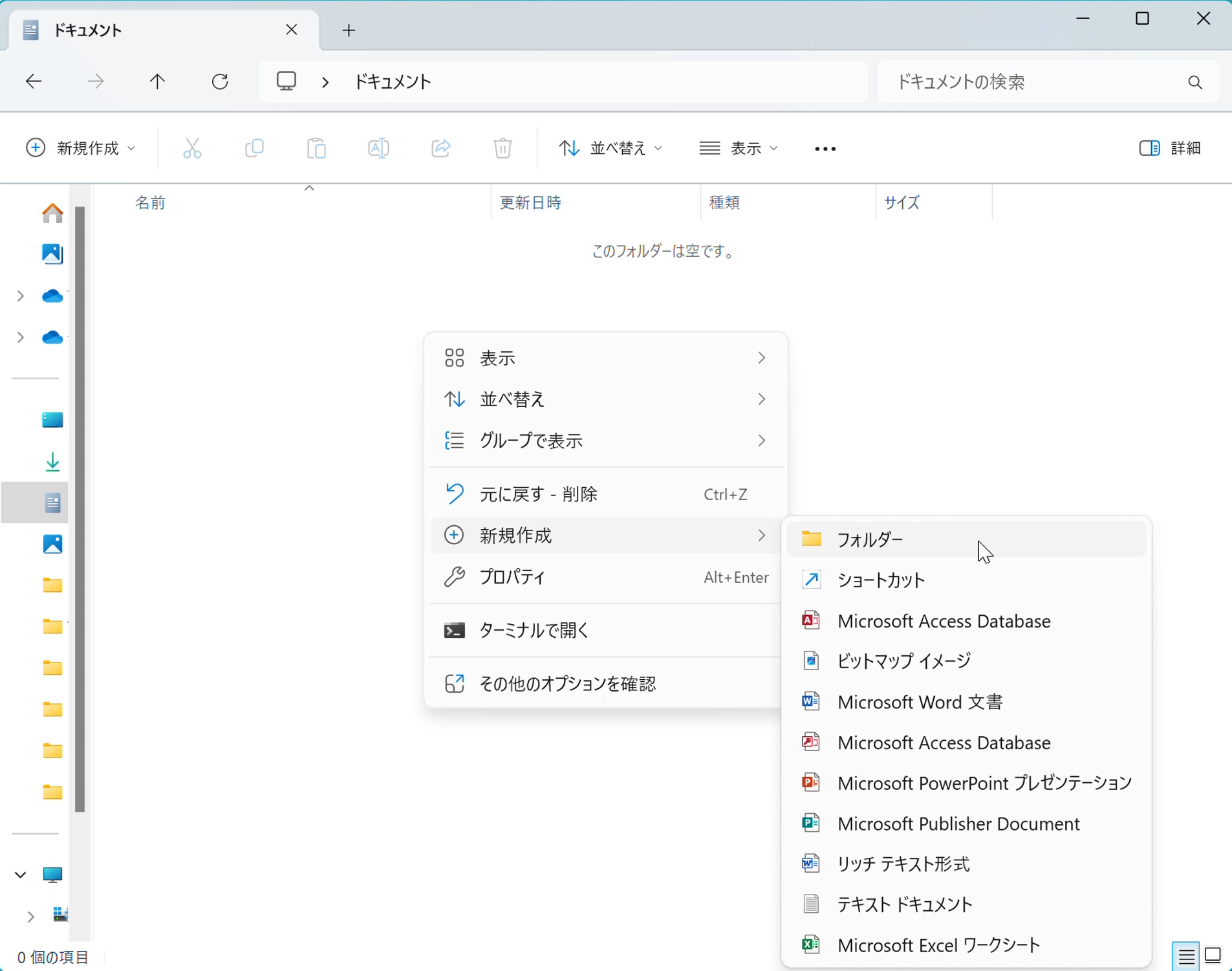Choose 元に戻す - 削除 in context menu
This screenshot has width=1232, height=971.
pyautogui.click(x=606, y=494)
